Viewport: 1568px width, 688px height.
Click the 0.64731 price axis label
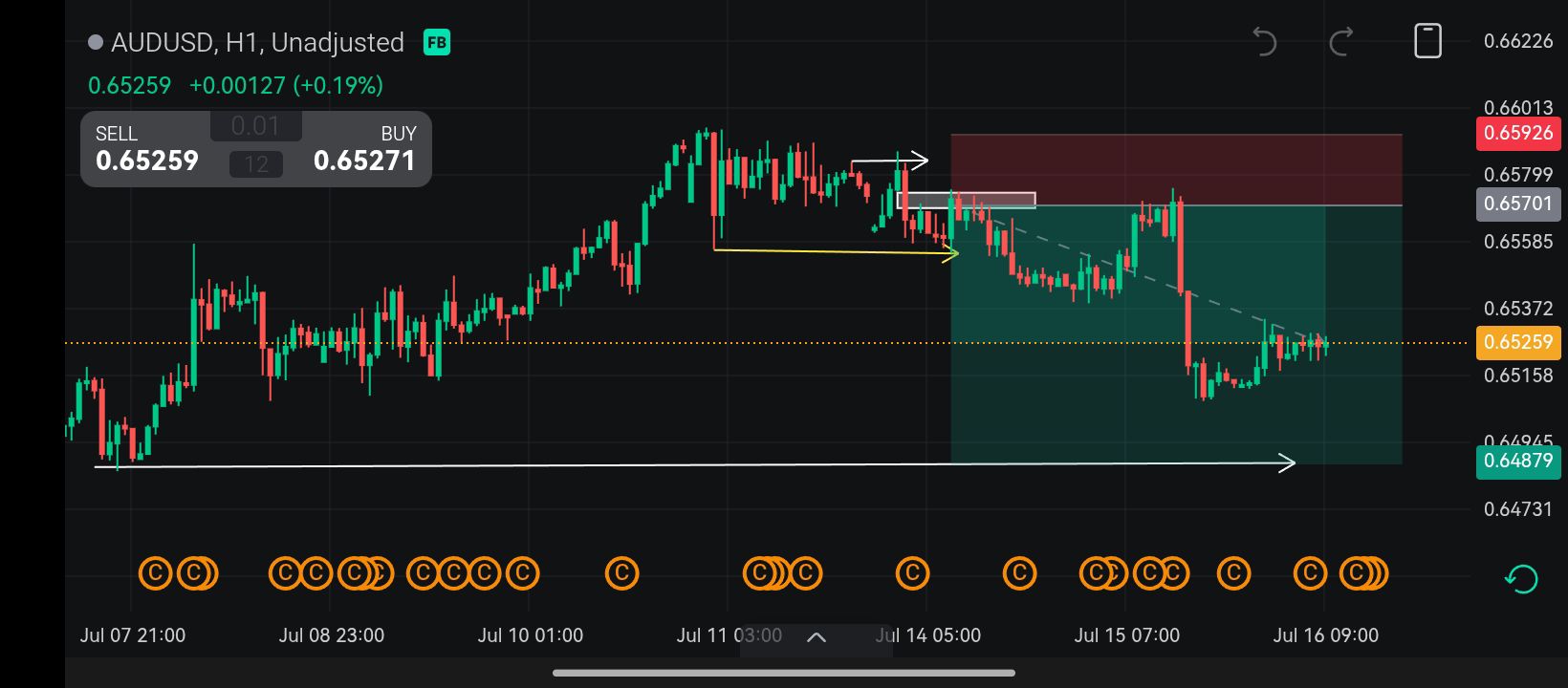pyautogui.click(x=1518, y=509)
